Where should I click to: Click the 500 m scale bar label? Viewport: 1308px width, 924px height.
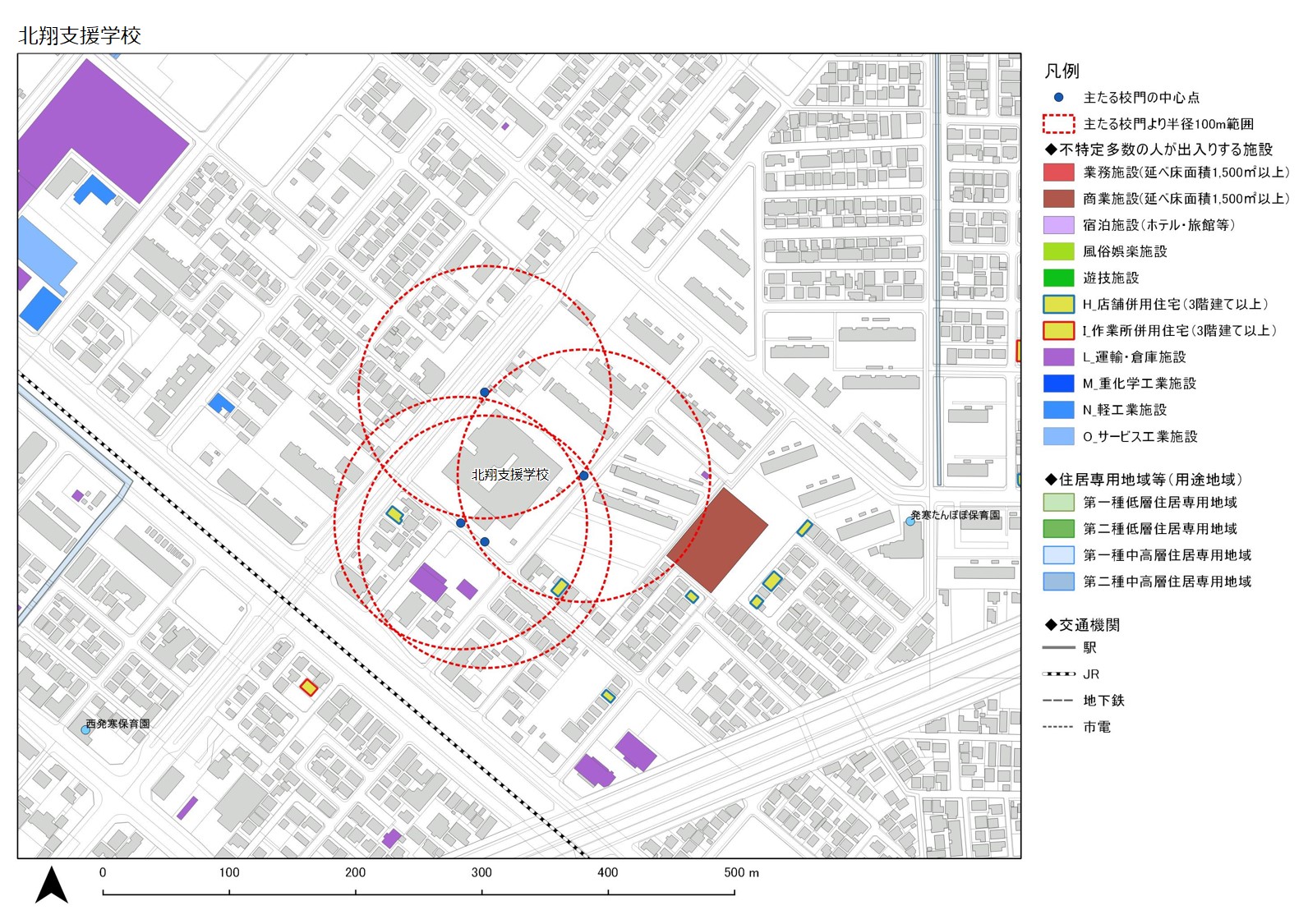pyautogui.click(x=741, y=872)
